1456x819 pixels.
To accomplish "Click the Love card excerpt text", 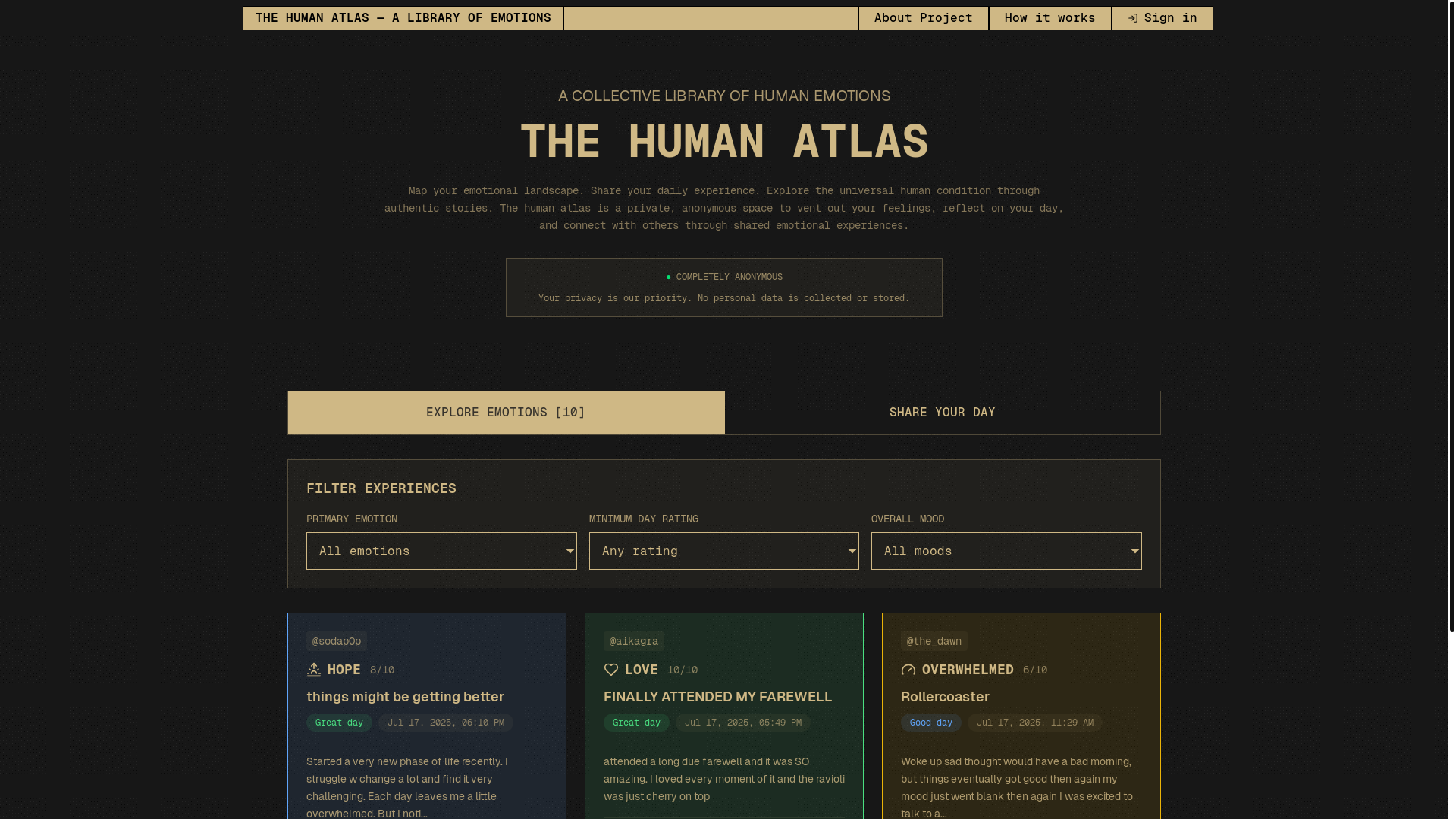I will click(724, 779).
